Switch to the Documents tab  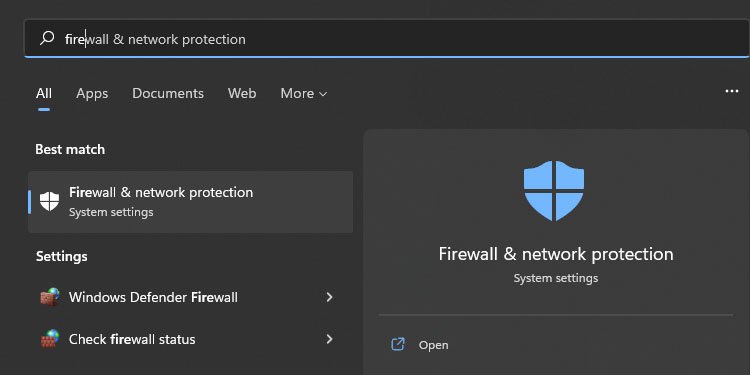tap(168, 93)
